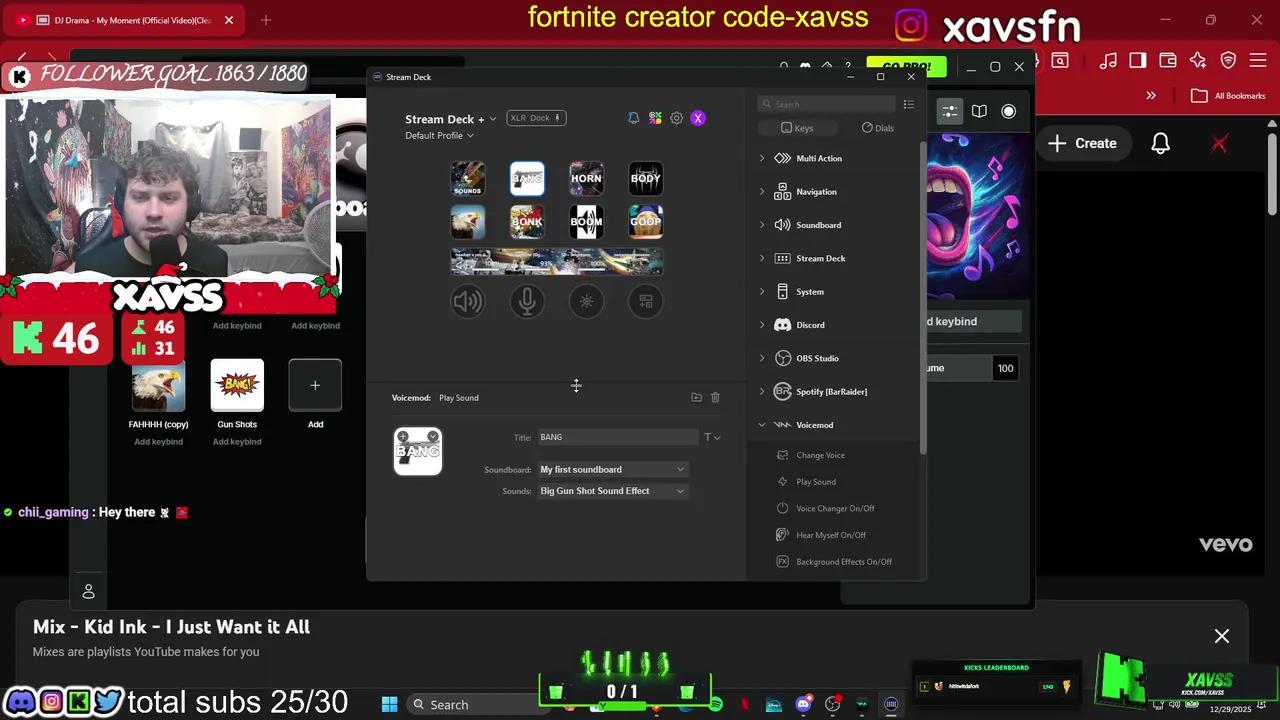This screenshot has height=720, width=1280.
Task: Open the title text style dropdown
Action: point(712,437)
